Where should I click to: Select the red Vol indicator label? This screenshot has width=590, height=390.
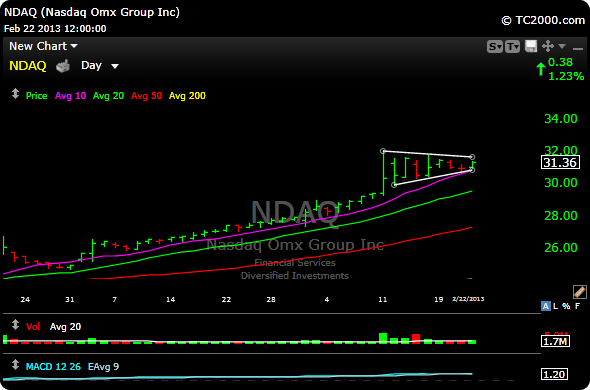[x=33, y=326]
